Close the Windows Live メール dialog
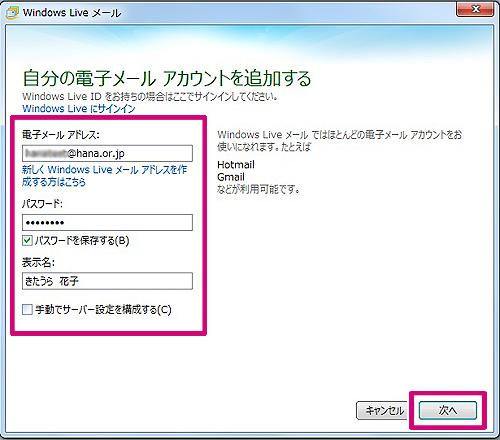 pos(475,9)
